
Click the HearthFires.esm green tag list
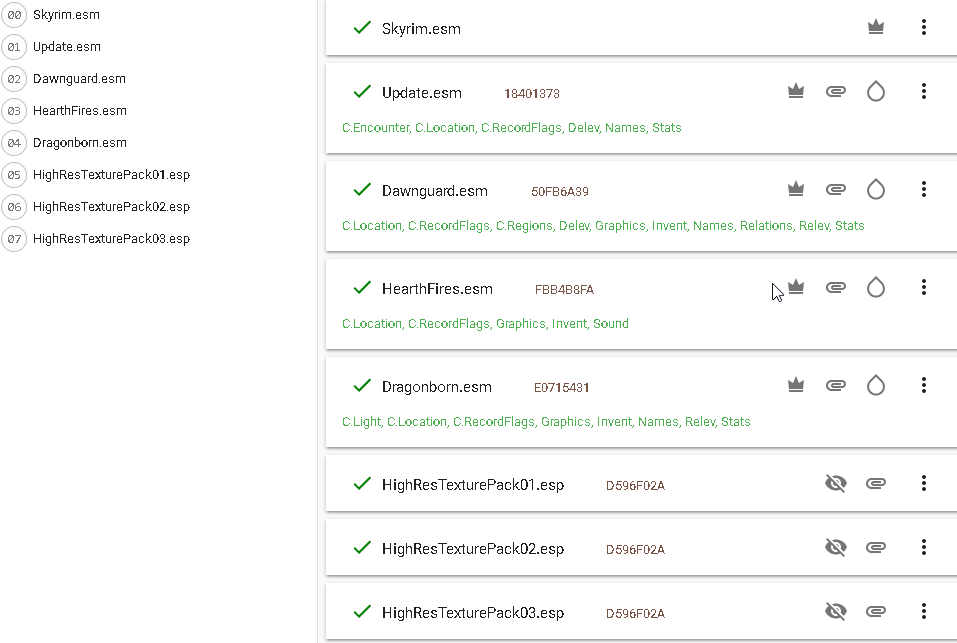coord(485,323)
